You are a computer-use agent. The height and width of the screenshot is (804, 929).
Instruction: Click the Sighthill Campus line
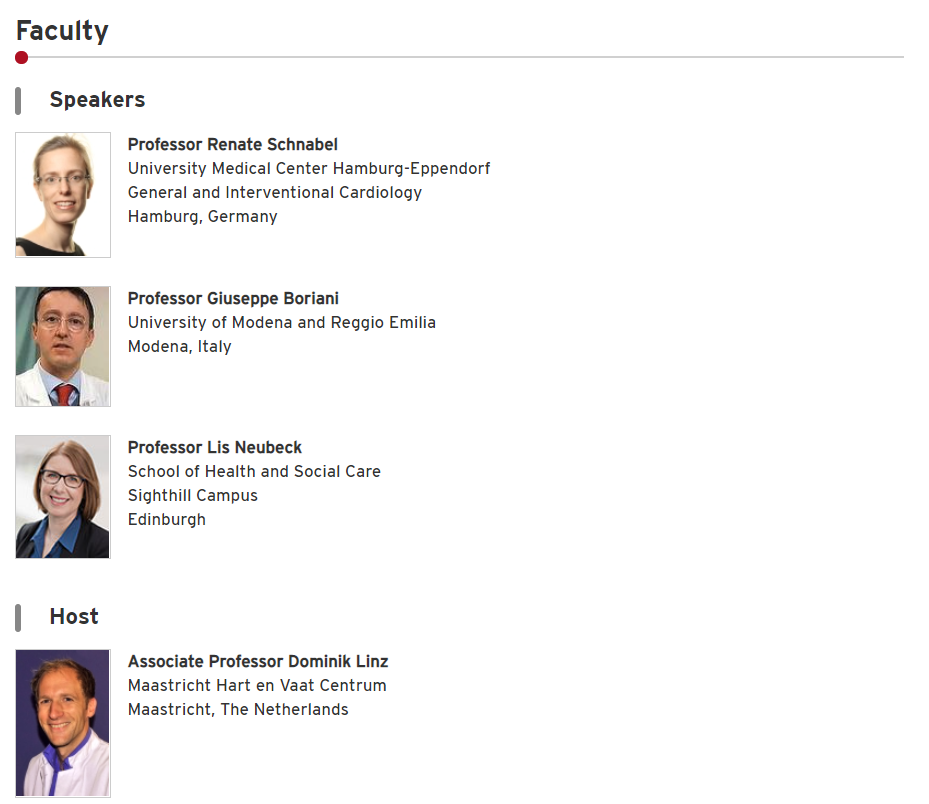point(193,496)
